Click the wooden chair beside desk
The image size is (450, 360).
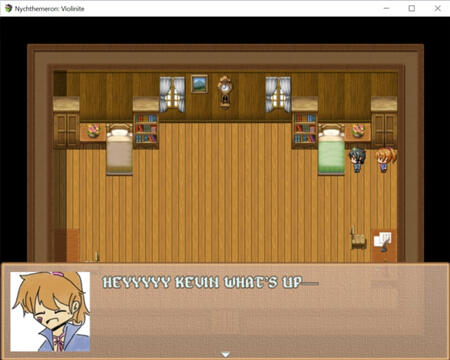(x=358, y=237)
